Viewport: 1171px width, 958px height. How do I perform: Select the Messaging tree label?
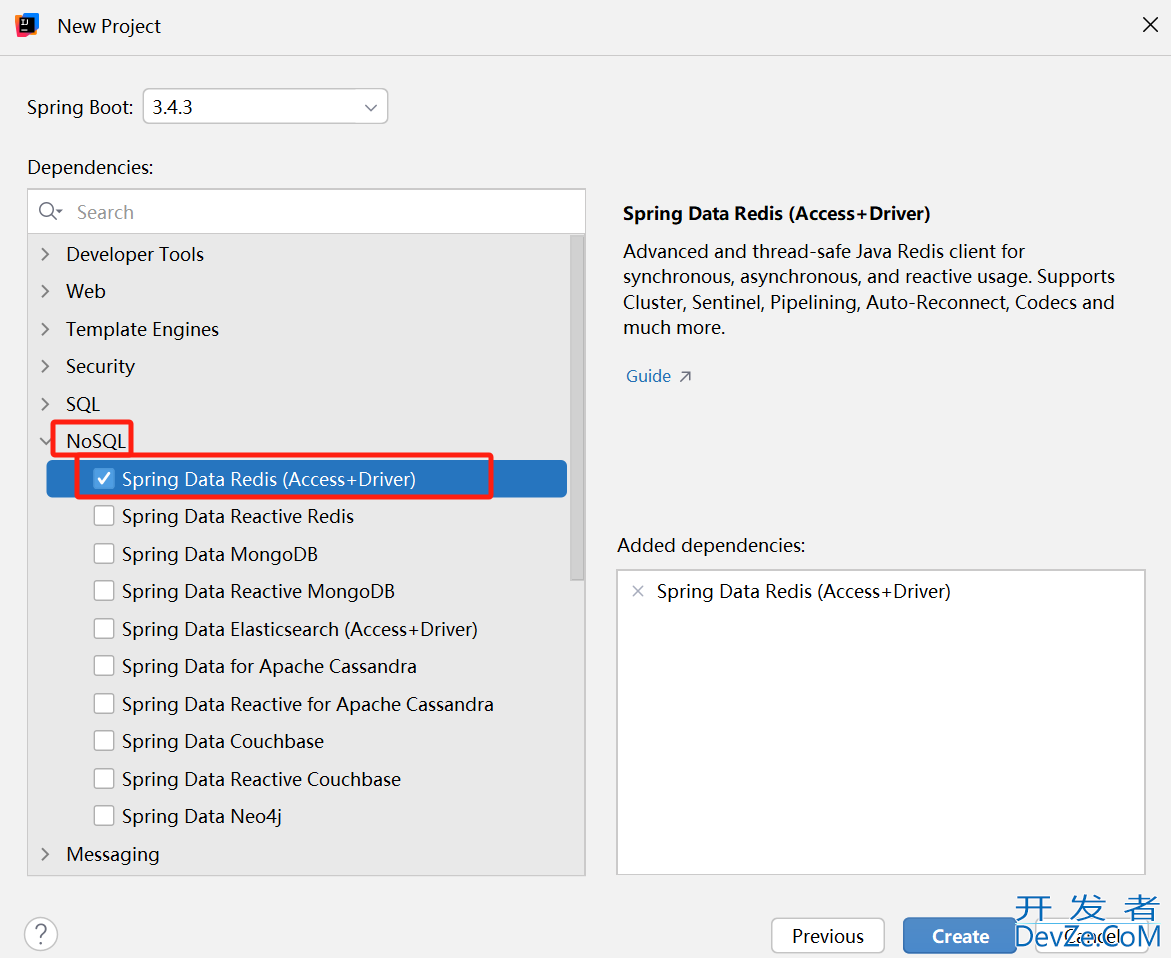[x=113, y=854]
